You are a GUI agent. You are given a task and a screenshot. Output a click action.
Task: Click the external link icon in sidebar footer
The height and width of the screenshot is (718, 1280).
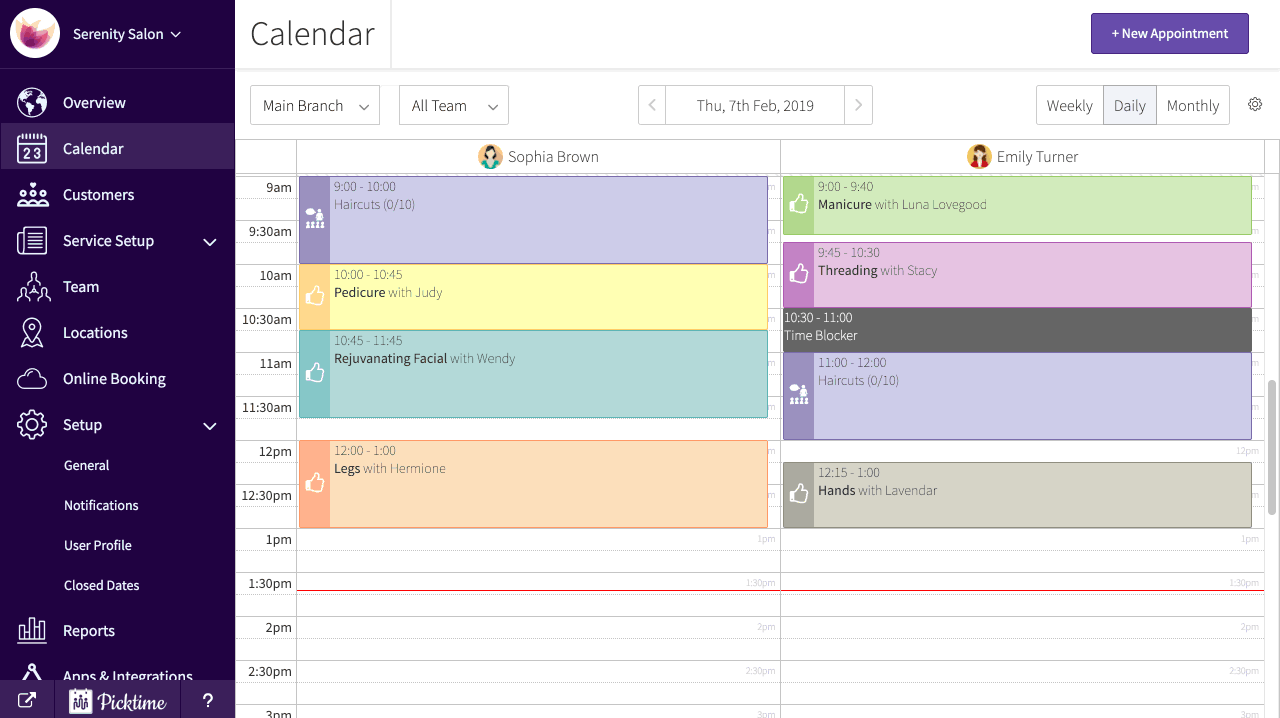pyautogui.click(x=27, y=700)
